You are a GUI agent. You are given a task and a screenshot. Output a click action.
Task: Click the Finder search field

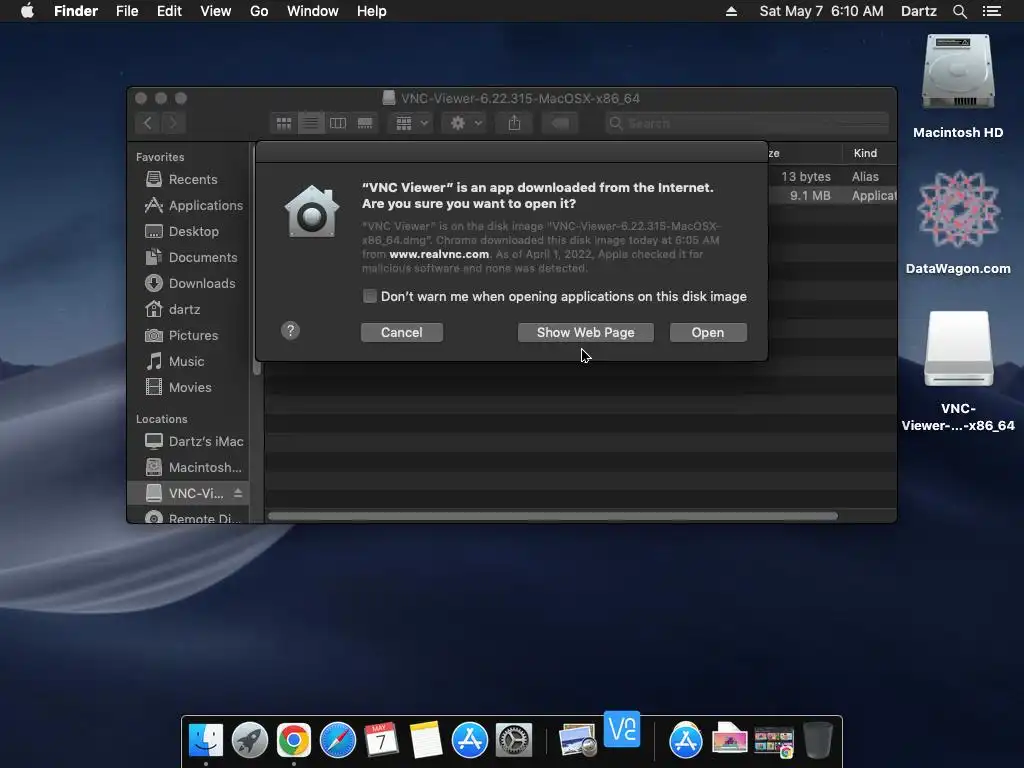[x=746, y=123]
